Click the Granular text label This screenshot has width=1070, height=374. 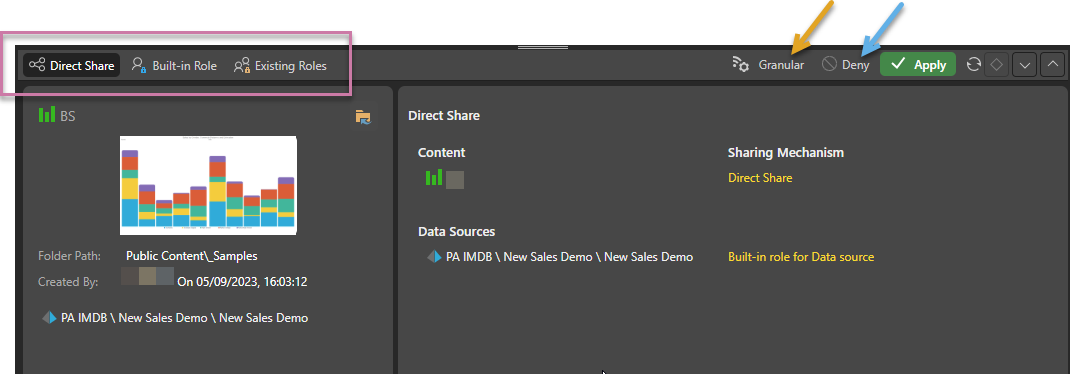(781, 66)
